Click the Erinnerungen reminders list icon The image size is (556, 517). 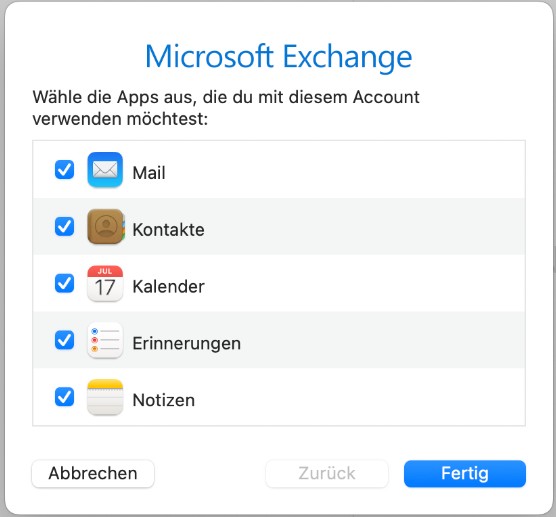coord(105,340)
